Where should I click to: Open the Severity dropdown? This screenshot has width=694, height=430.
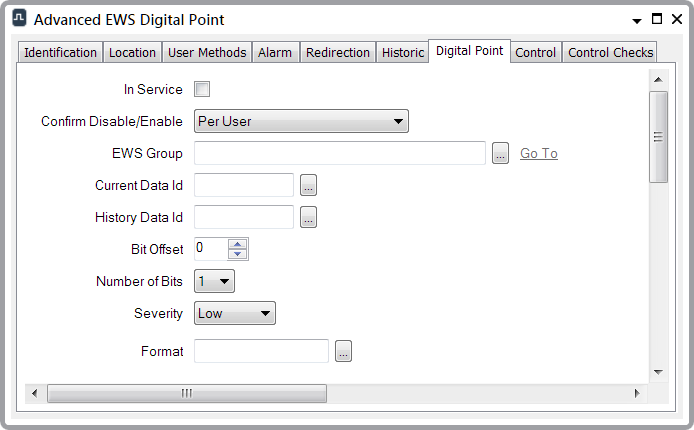[234, 313]
